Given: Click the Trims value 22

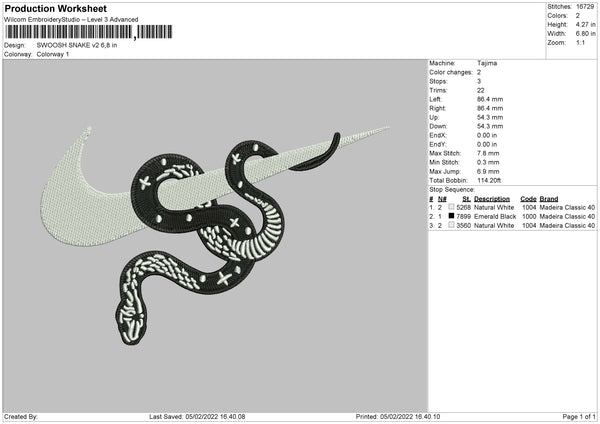Looking at the screenshot, I should [481, 90].
